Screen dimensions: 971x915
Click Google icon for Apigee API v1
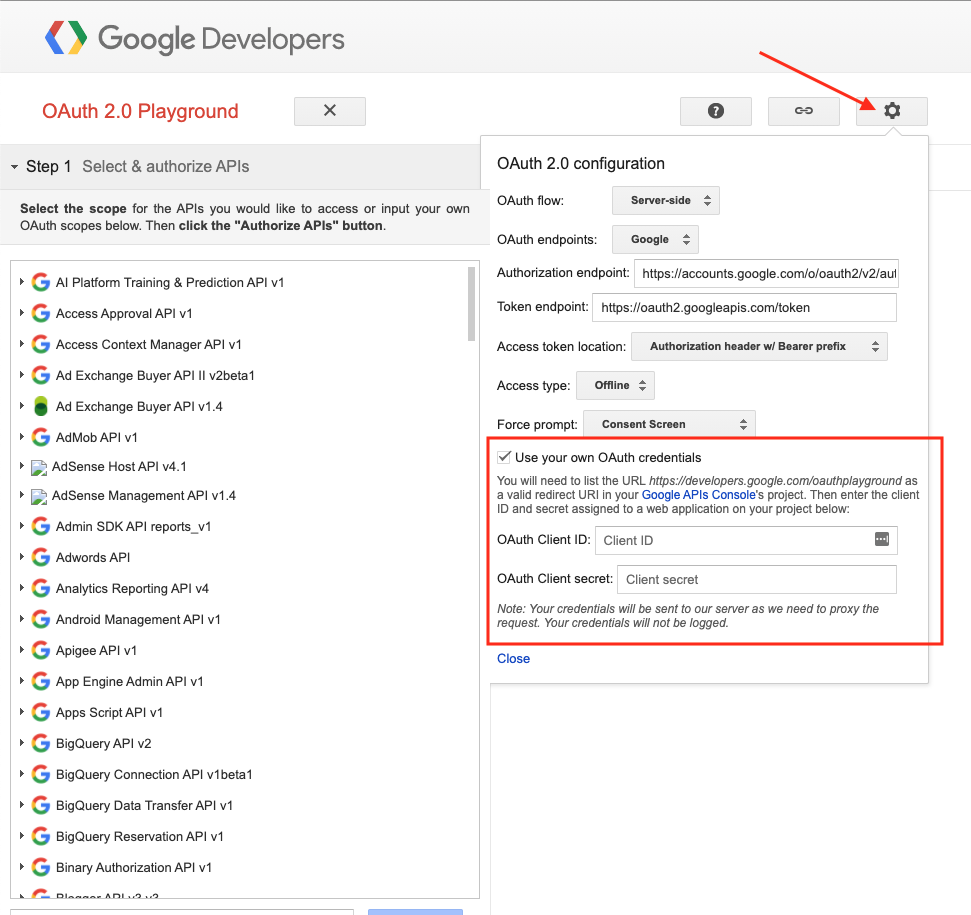coord(41,650)
